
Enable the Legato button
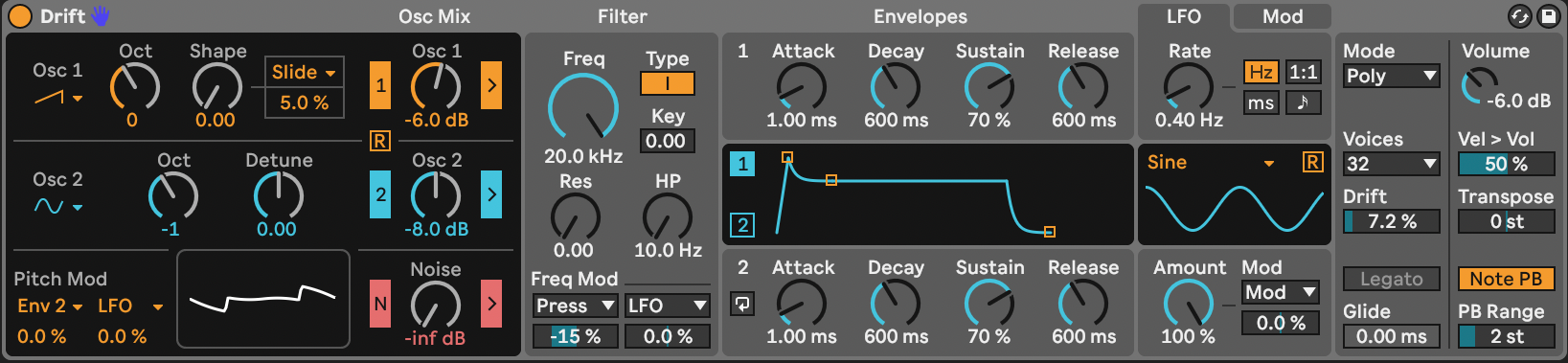pyautogui.click(x=1392, y=279)
